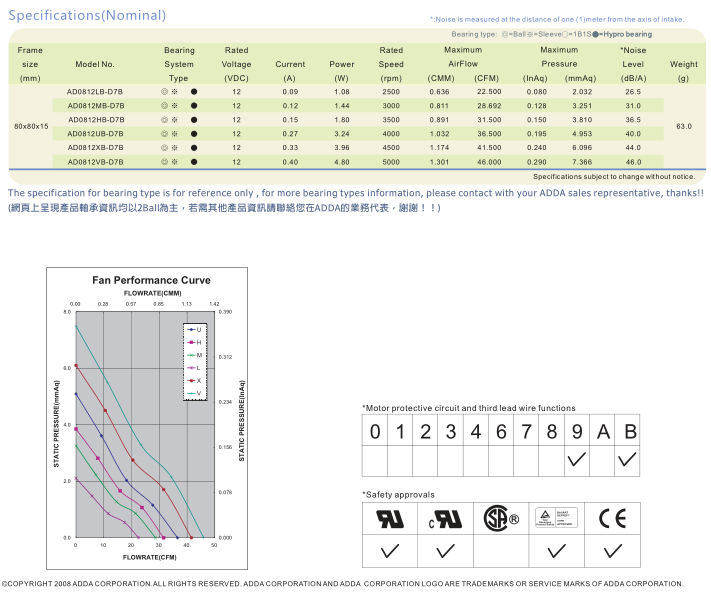The image size is (711, 593).
Task: Click the frame size value 80x80x15
Action: (31, 126)
